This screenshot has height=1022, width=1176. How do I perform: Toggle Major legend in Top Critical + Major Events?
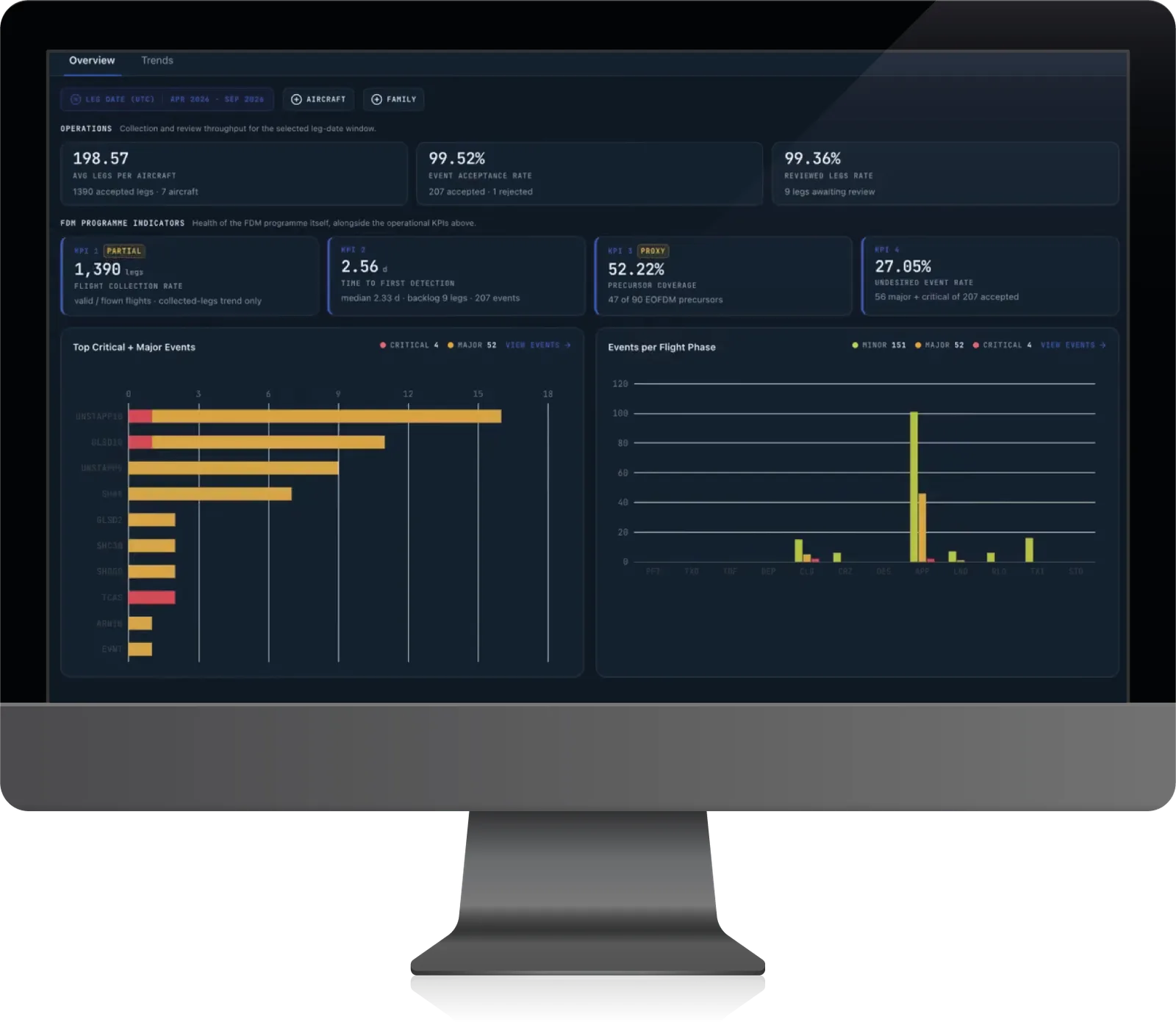click(472, 345)
